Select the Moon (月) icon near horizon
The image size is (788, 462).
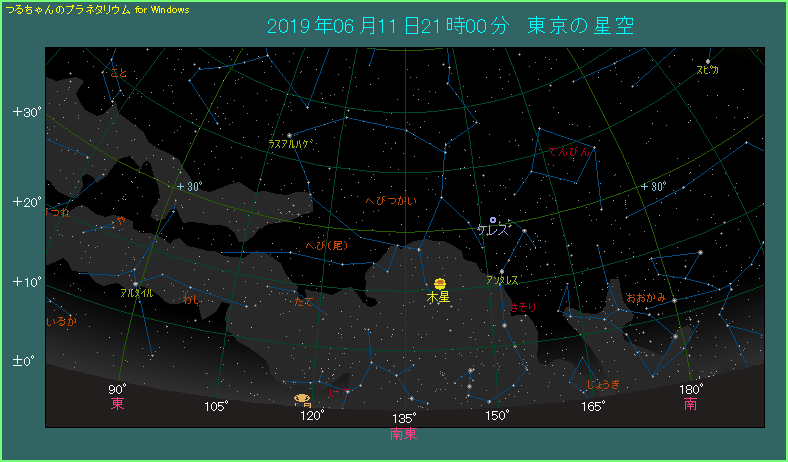(x=301, y=397)
